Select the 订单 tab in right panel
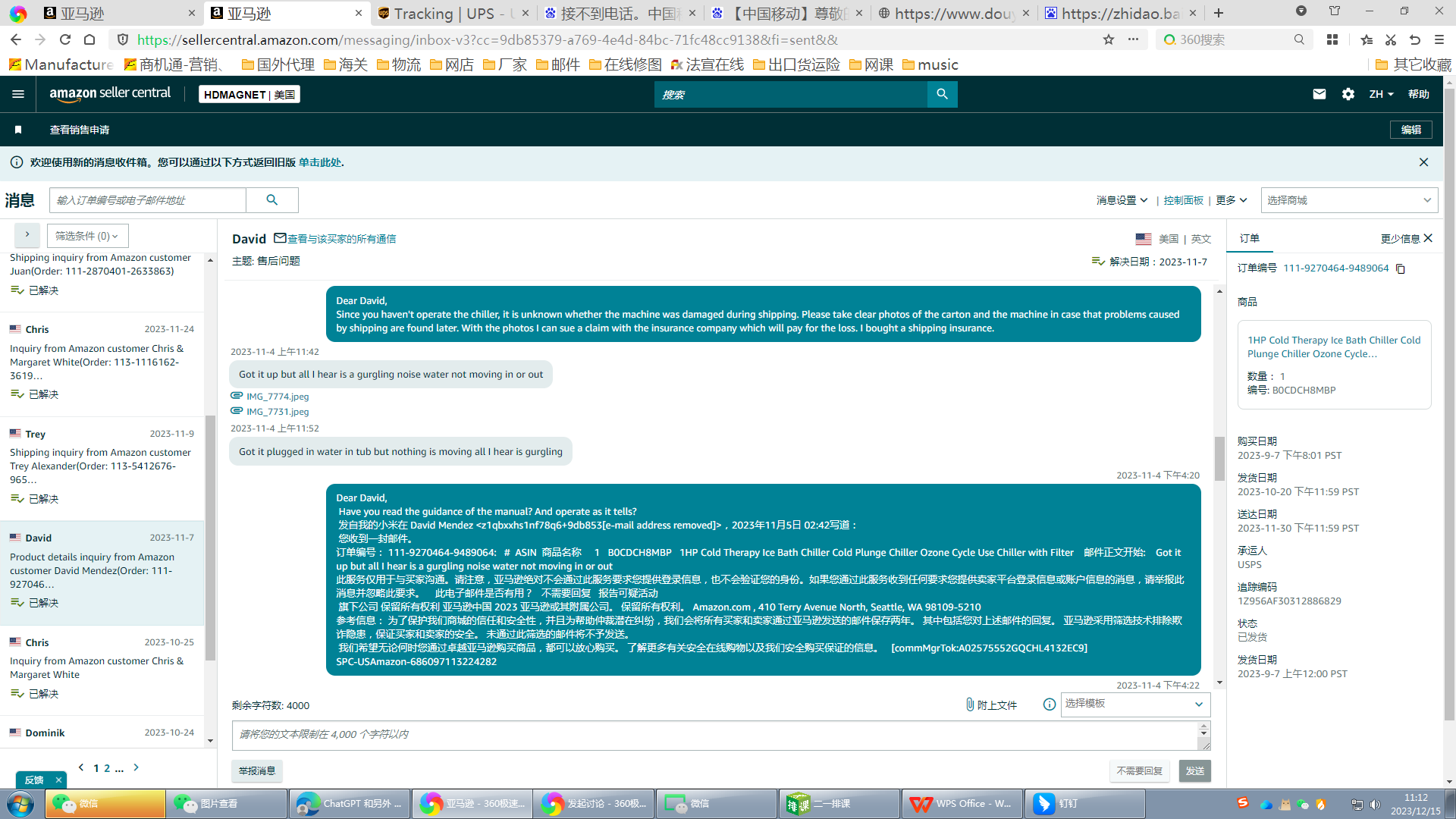The image size is (1456, 819). 1250,238
